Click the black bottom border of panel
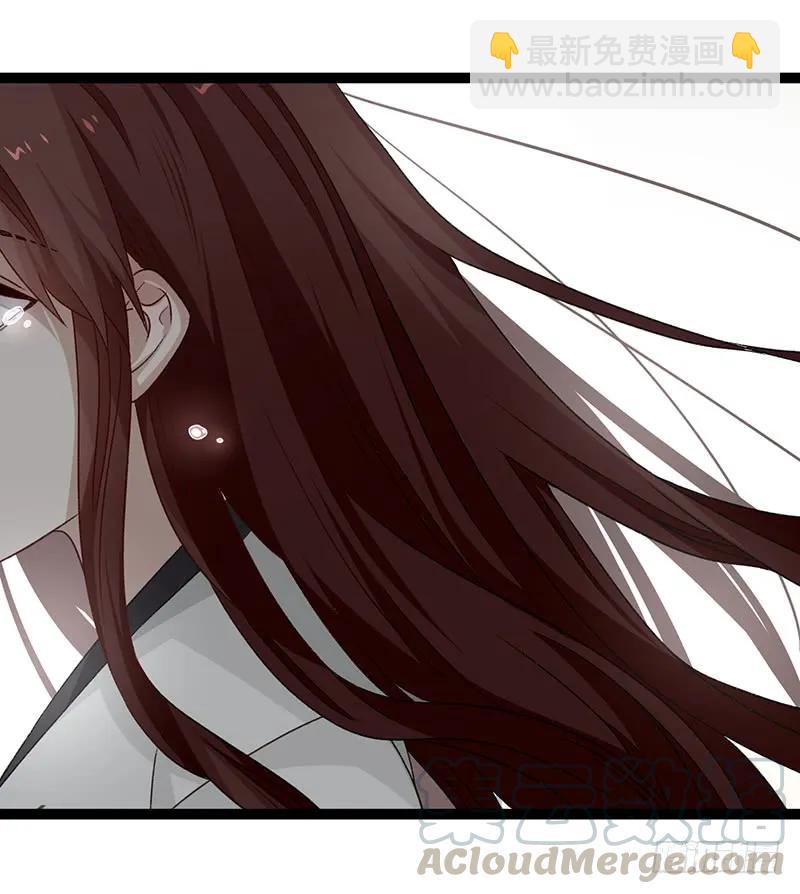Screen dimensions: 800x894 200,813
